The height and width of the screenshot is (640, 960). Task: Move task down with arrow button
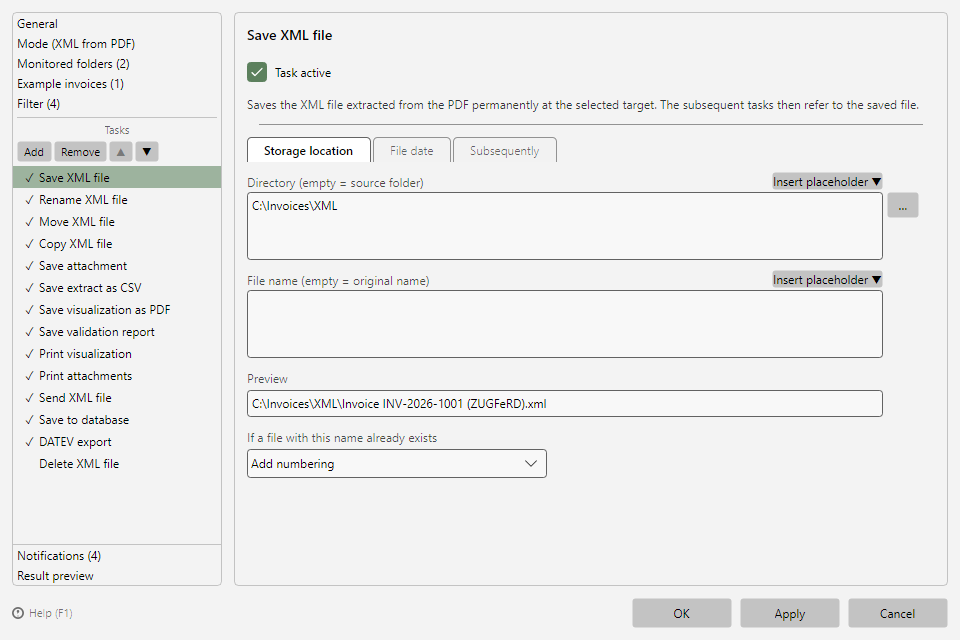(x=147, y=152)
